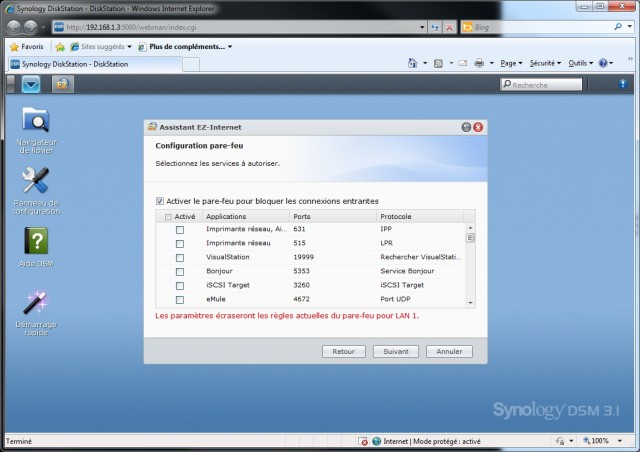
Task: Click the browser Forward arrow button
Action: (30, 27)
